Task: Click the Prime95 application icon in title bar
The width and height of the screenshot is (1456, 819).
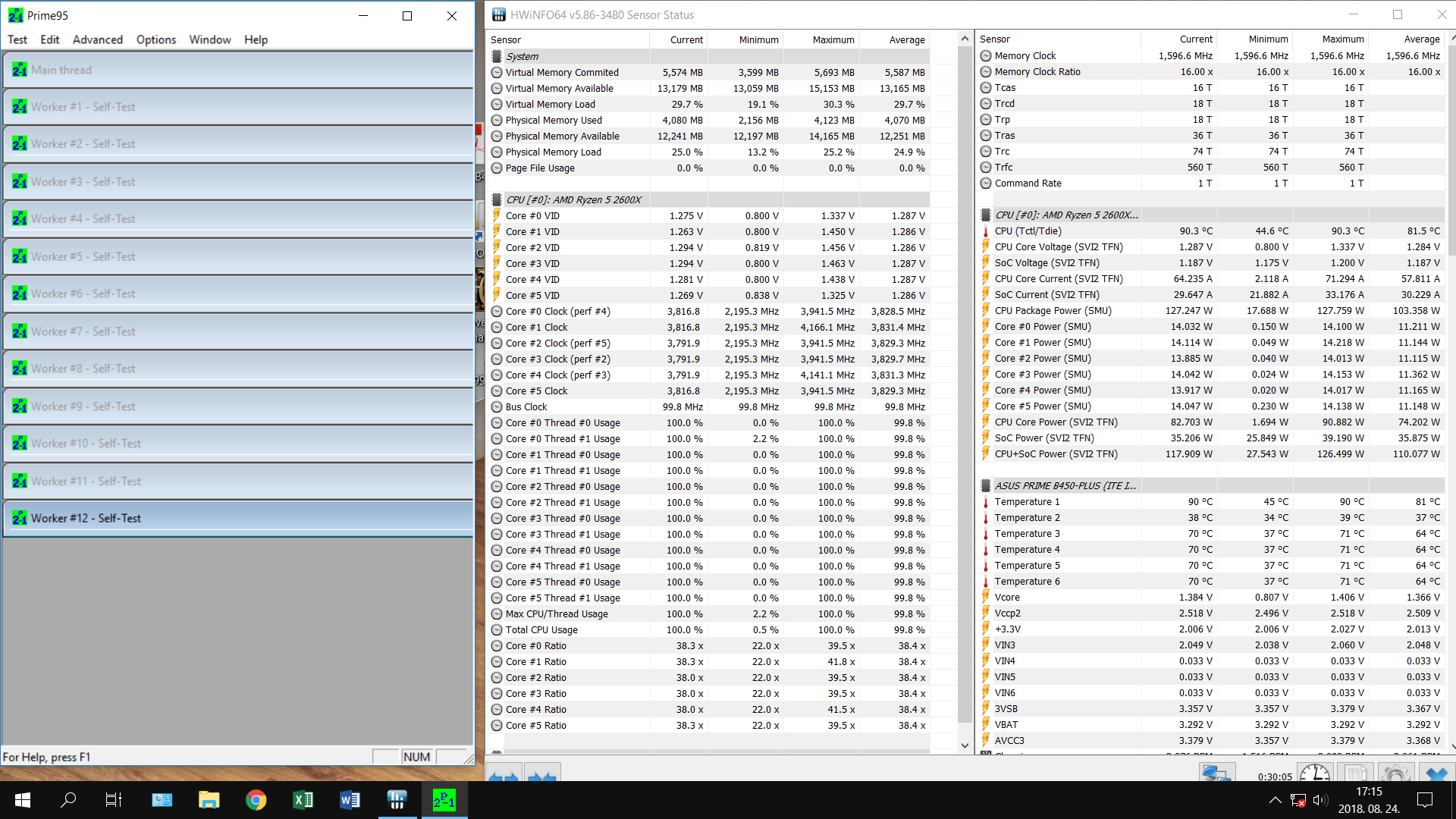Action: (x=15, y=15)
